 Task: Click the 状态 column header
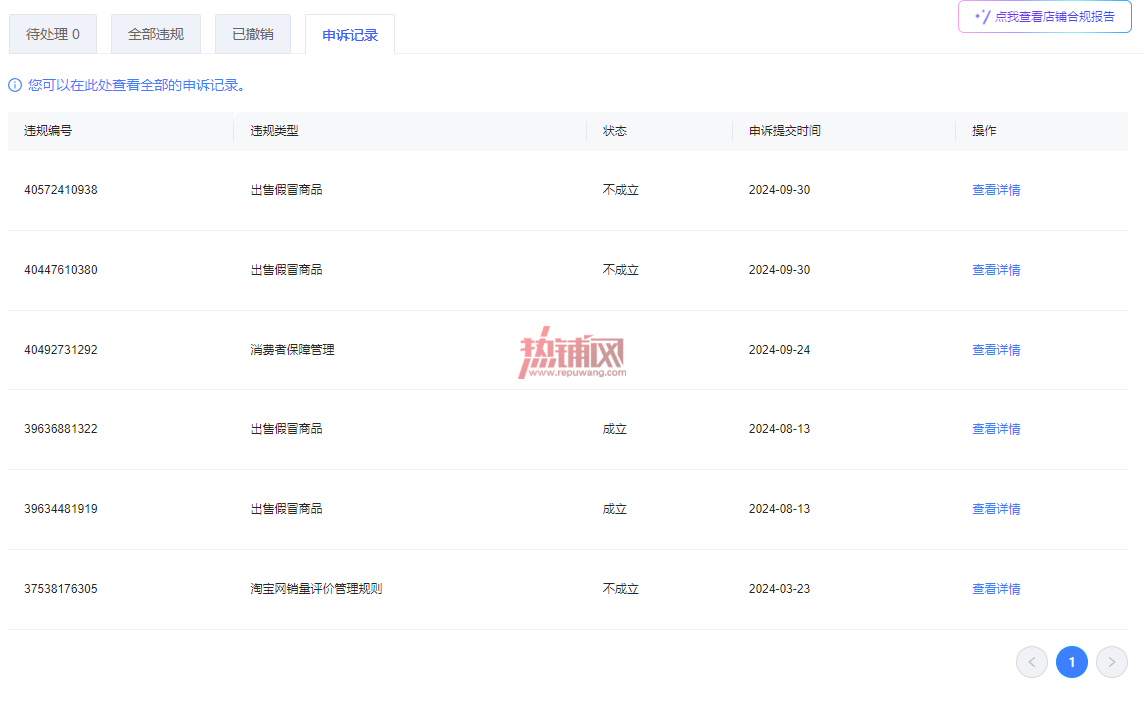[x=614, y=131]
